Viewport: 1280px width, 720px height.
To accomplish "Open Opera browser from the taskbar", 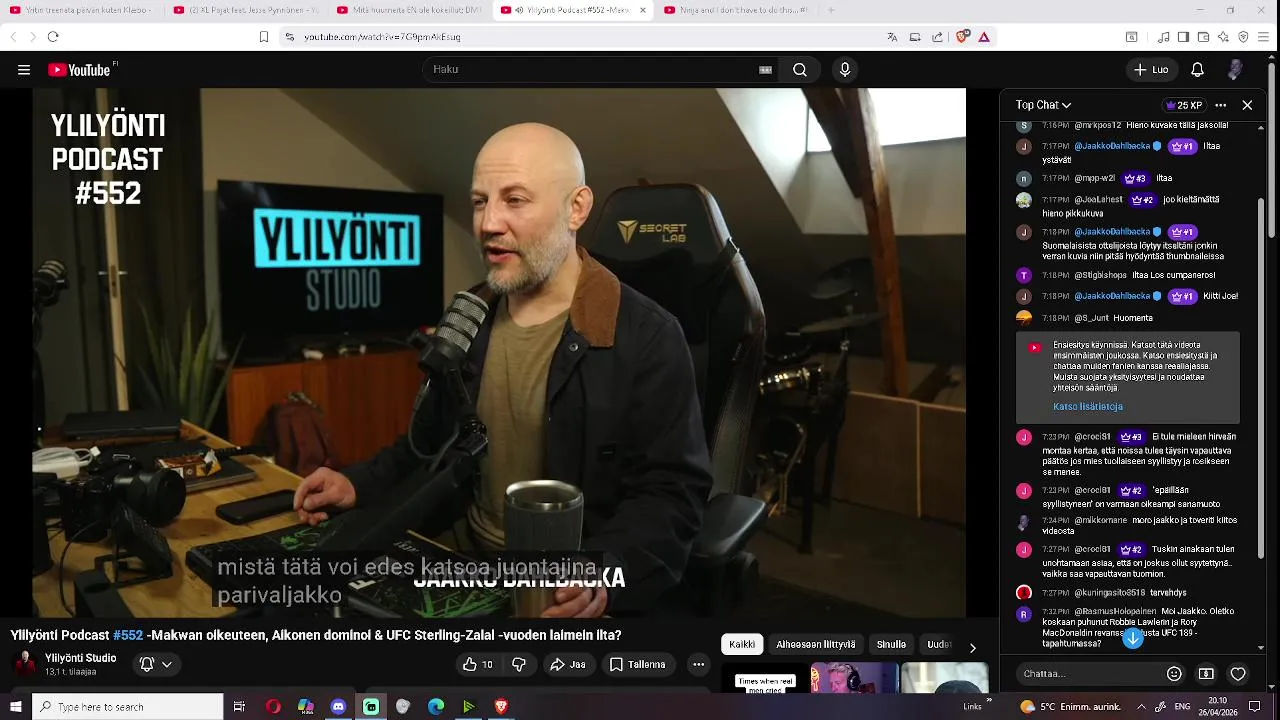I will point(273,707).
